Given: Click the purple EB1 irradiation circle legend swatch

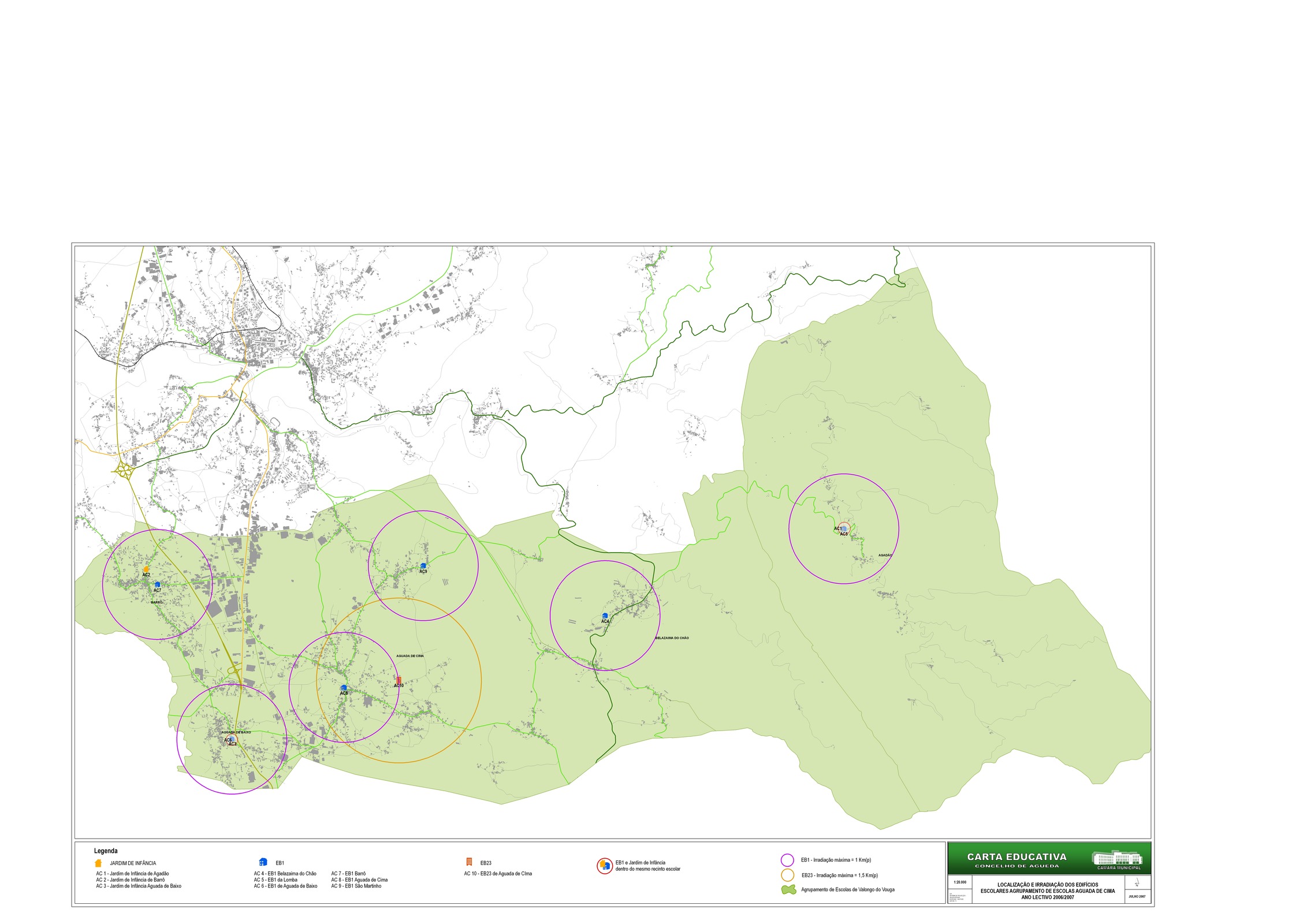Looking at the screenshot, I should pyautogui.click(x=787, y=860).
